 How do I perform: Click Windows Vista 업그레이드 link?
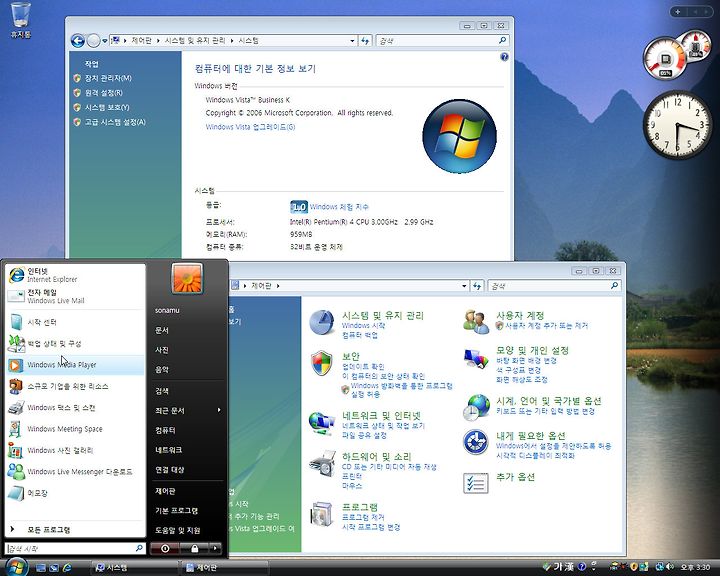point(250,127)
